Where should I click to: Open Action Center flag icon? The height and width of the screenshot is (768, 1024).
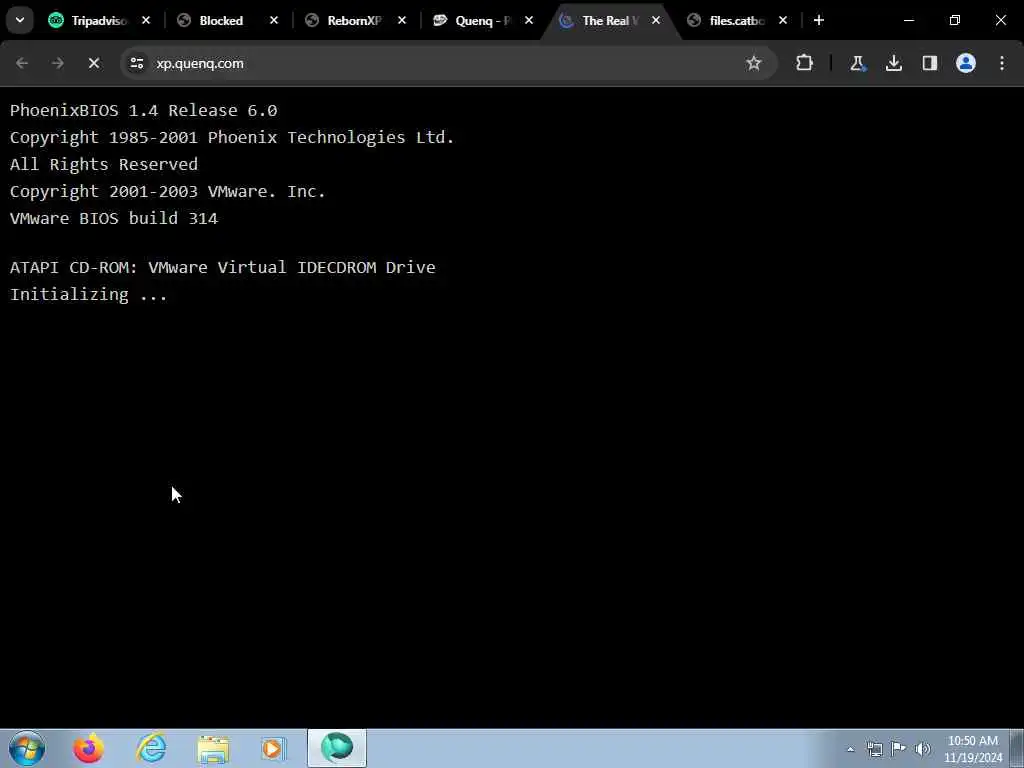point(899,749)
